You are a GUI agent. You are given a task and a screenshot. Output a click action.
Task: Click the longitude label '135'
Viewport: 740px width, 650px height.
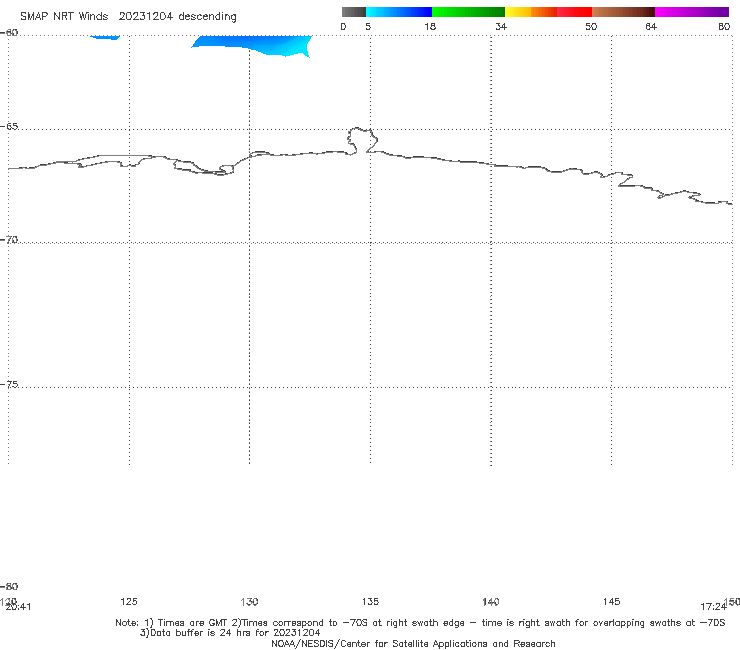(x=370, y=601)
